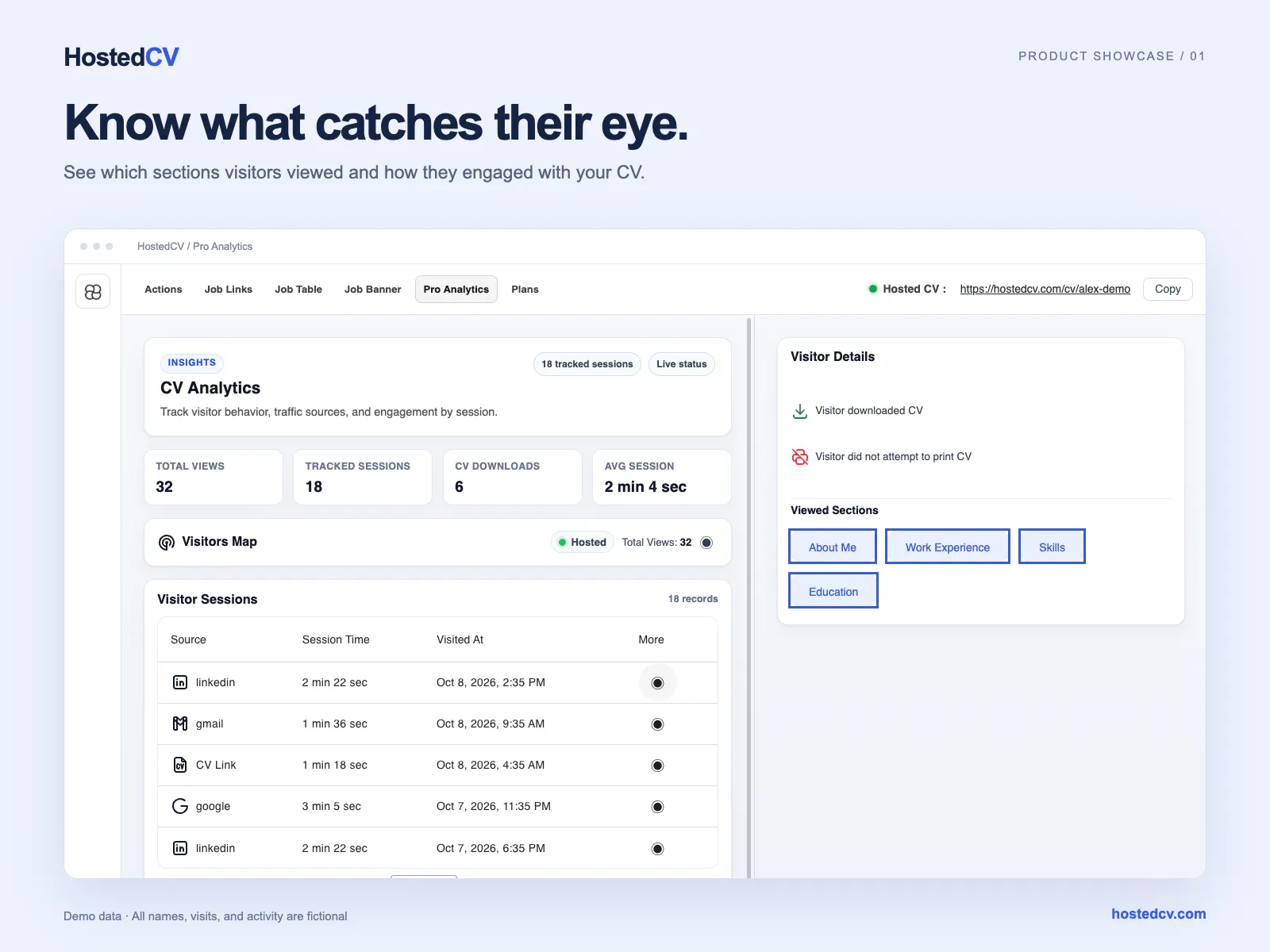This screenshot has width=1270, height=952.
Task: Click the analytics panel vertical scrollbar
Action: [x=749, y=597]
